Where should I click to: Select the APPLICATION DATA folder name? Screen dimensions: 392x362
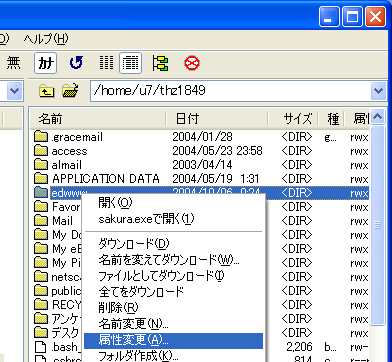tap(106, 179)
